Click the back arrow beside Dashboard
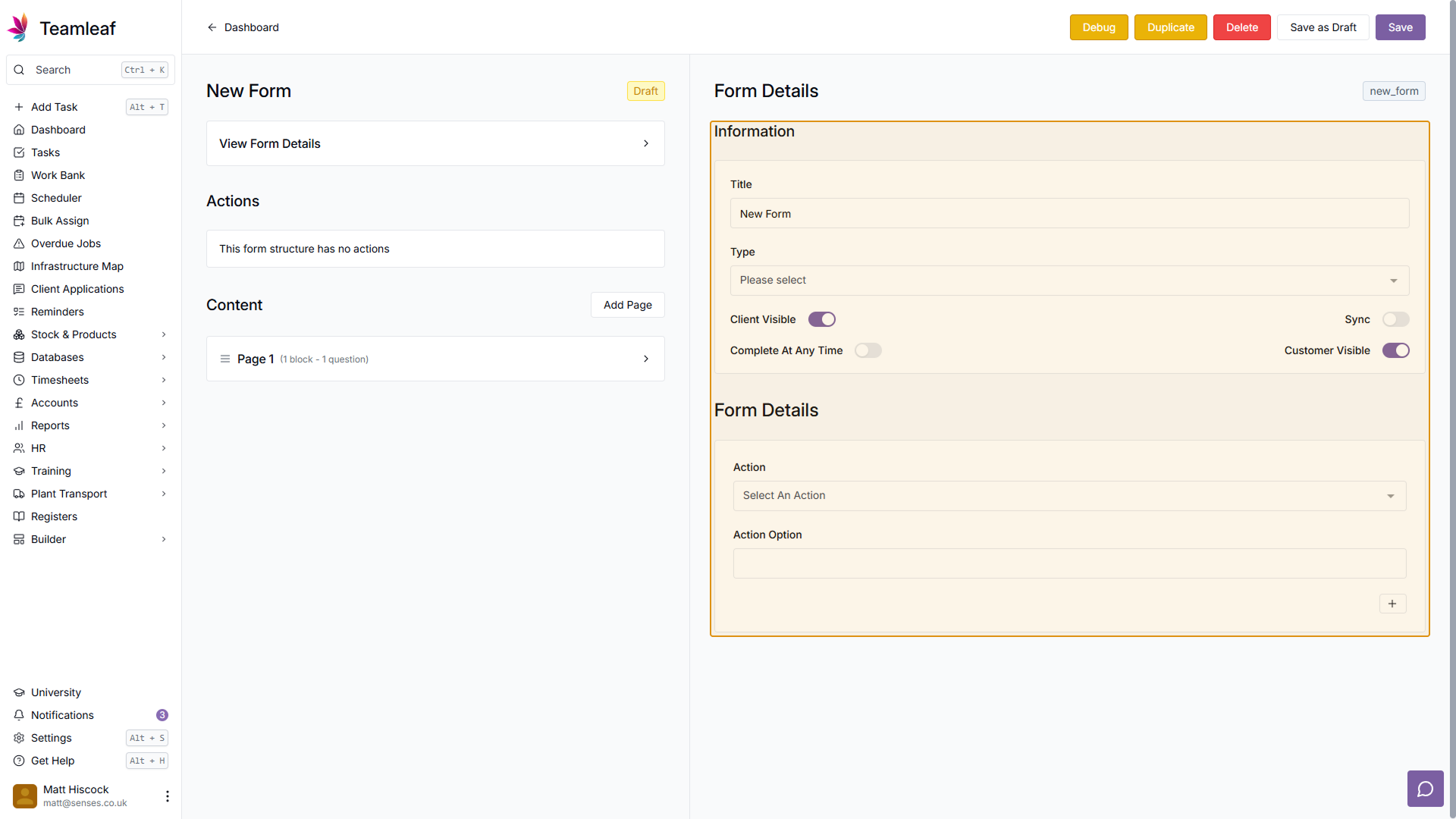 [x=212, y=27]
